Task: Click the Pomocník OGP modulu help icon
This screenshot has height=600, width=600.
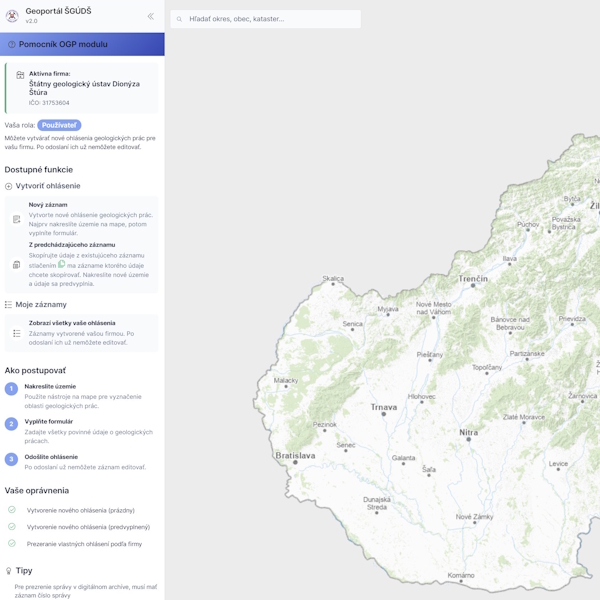Action: pos(12,44)
